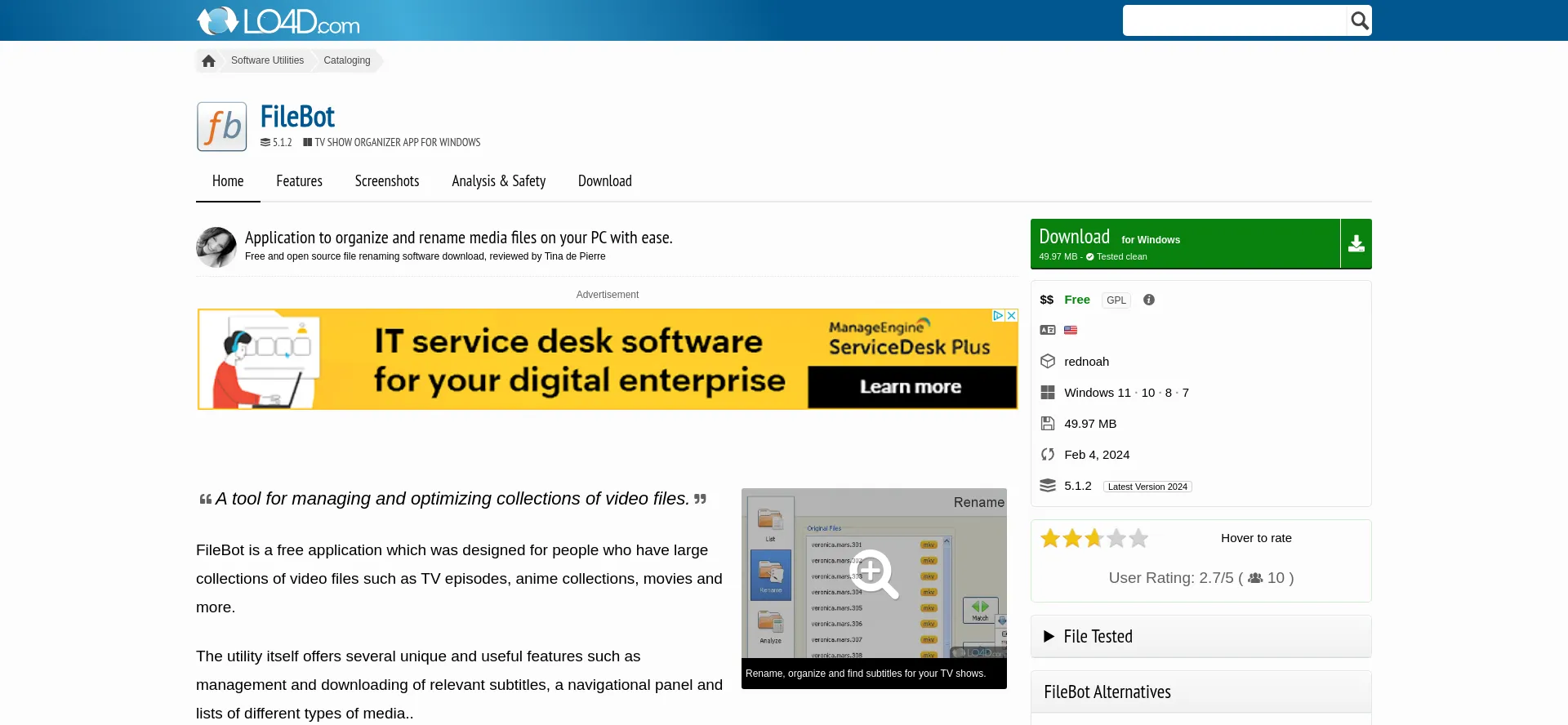Rate five stars
1568x725 pixels.
pyautogui.click(x=1138, y=538)
